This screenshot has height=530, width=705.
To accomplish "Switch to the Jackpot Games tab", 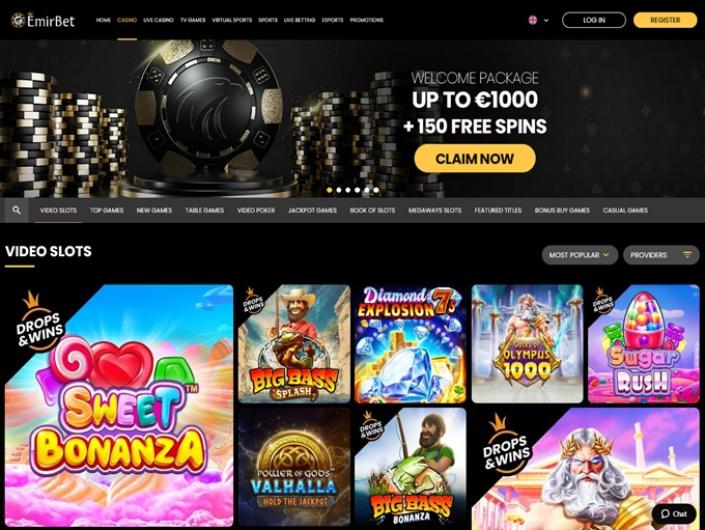I will tap(312, 210).
